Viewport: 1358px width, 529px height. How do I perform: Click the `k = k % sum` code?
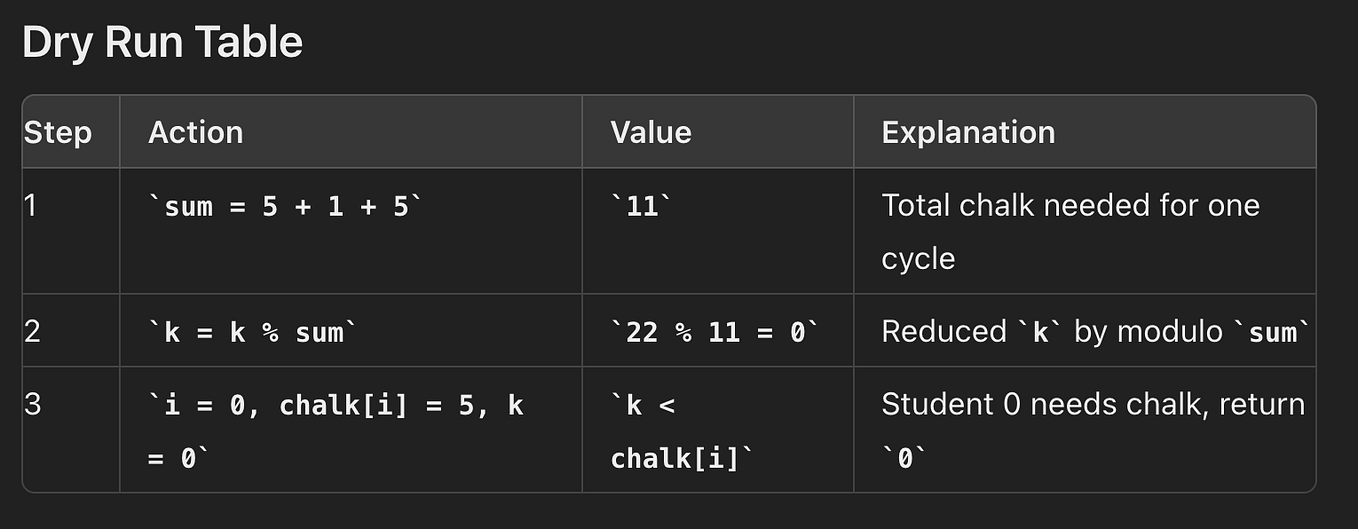point(252,332)
